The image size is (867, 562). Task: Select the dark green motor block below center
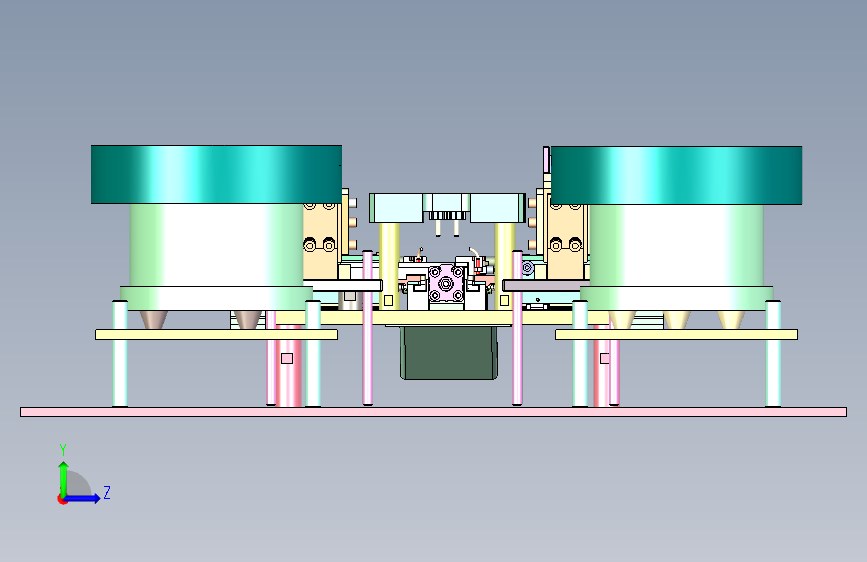(x=449, y=353)
